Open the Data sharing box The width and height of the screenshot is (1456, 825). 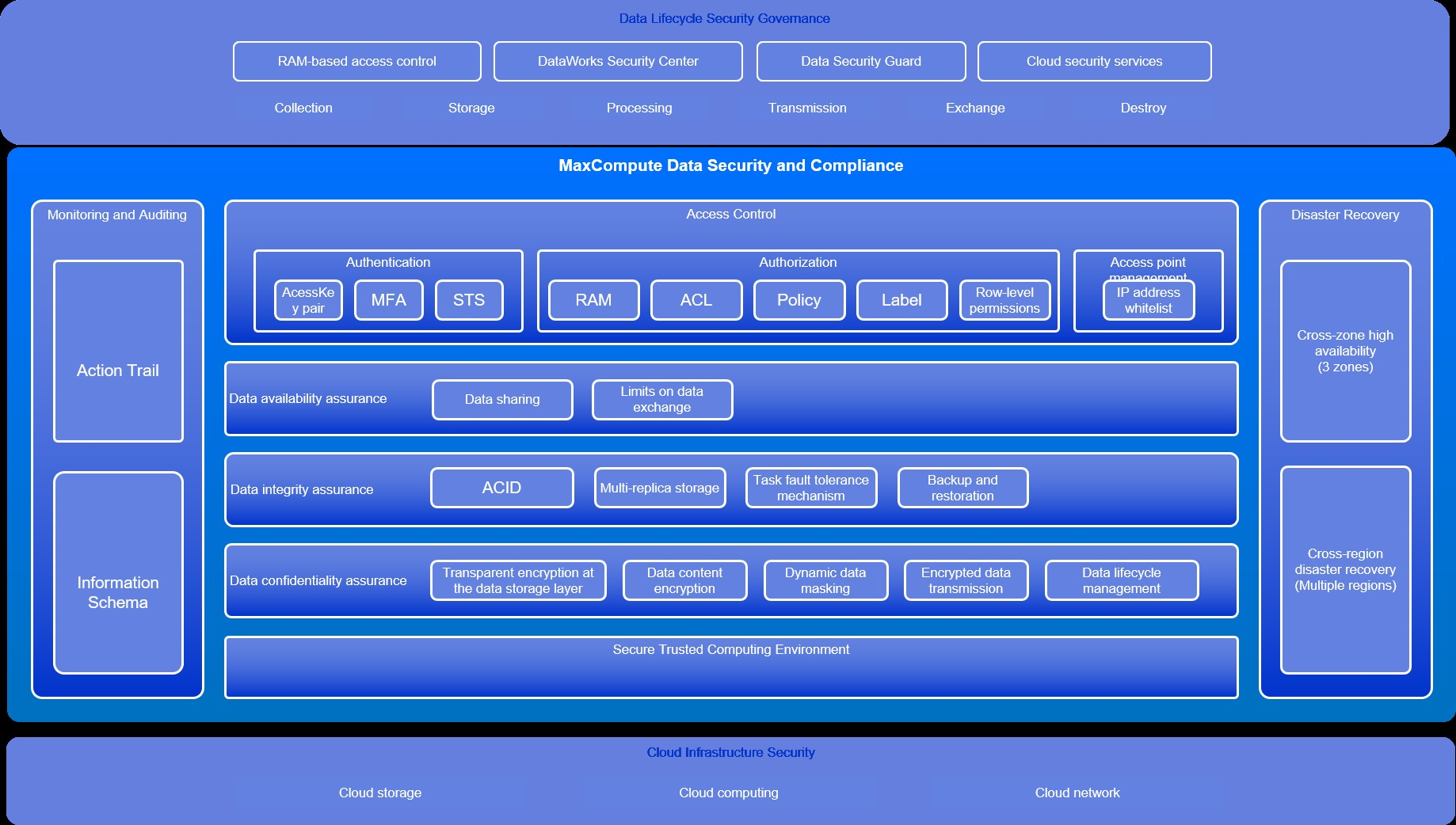[x=502, y=400]
